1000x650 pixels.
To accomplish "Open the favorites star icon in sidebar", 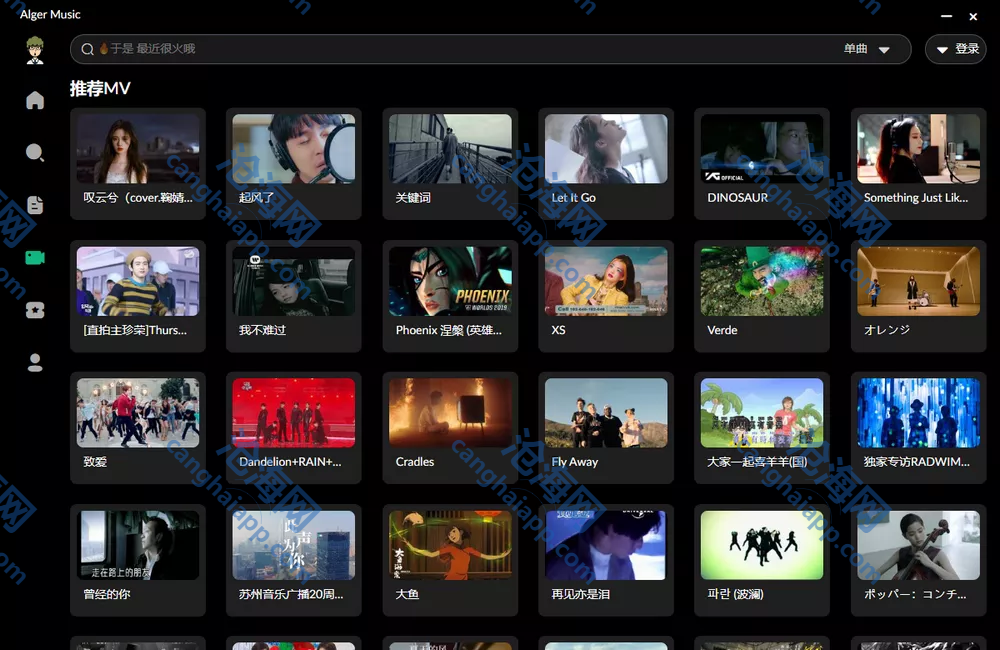I will tap(35, 310).
